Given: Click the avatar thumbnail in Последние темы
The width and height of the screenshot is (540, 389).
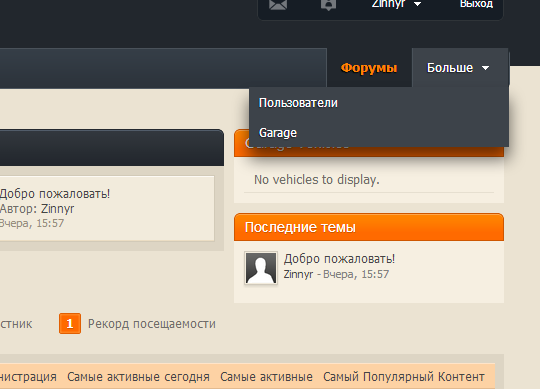Looking at the screenshot, I should (x=261, y=268).
